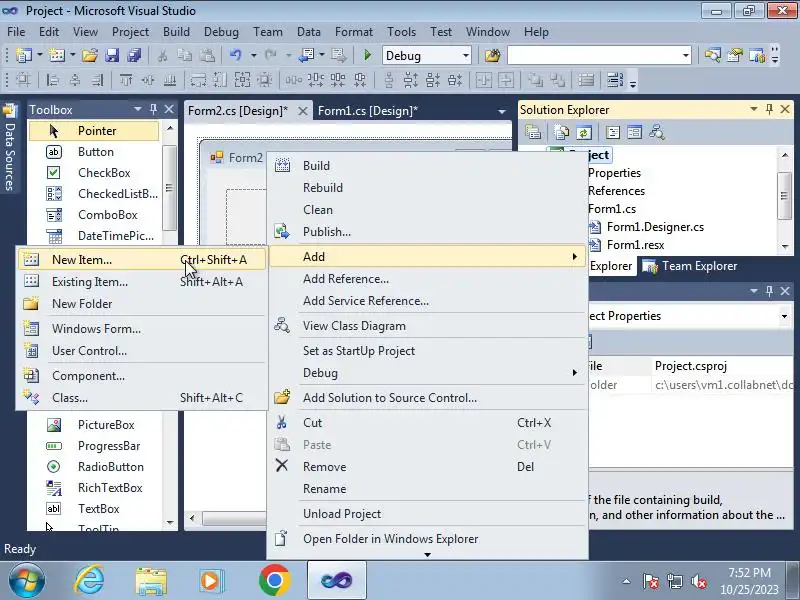Viewport: 800px width, 600px height.
Task: Click the Find text input field in toolbar
Action: [x=593, y=55]
